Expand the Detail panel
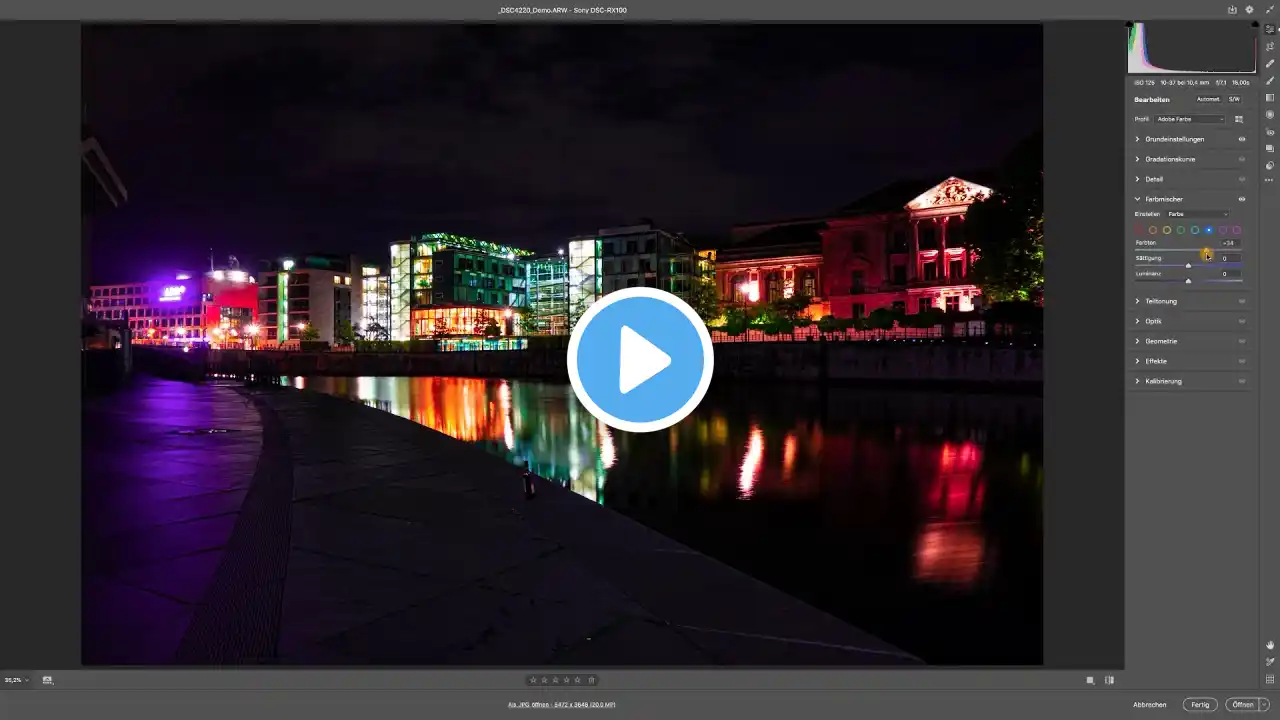Screen dimensions: 1280x720 coord(1138,179)
